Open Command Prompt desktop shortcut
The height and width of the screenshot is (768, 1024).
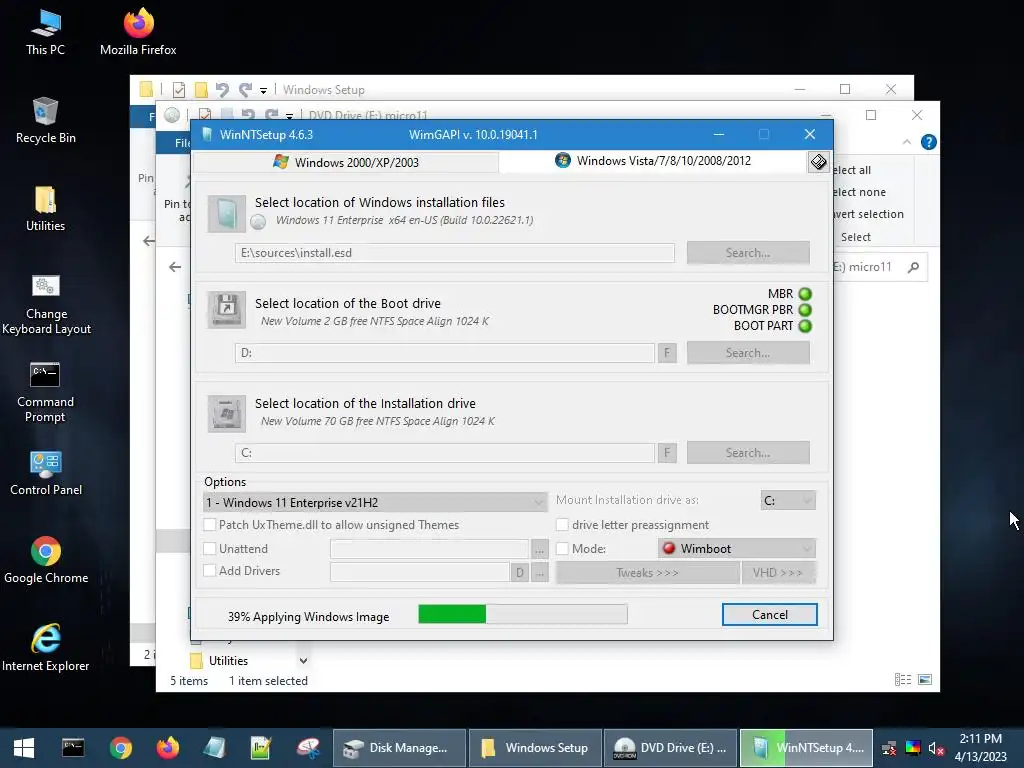pos(46,392)
